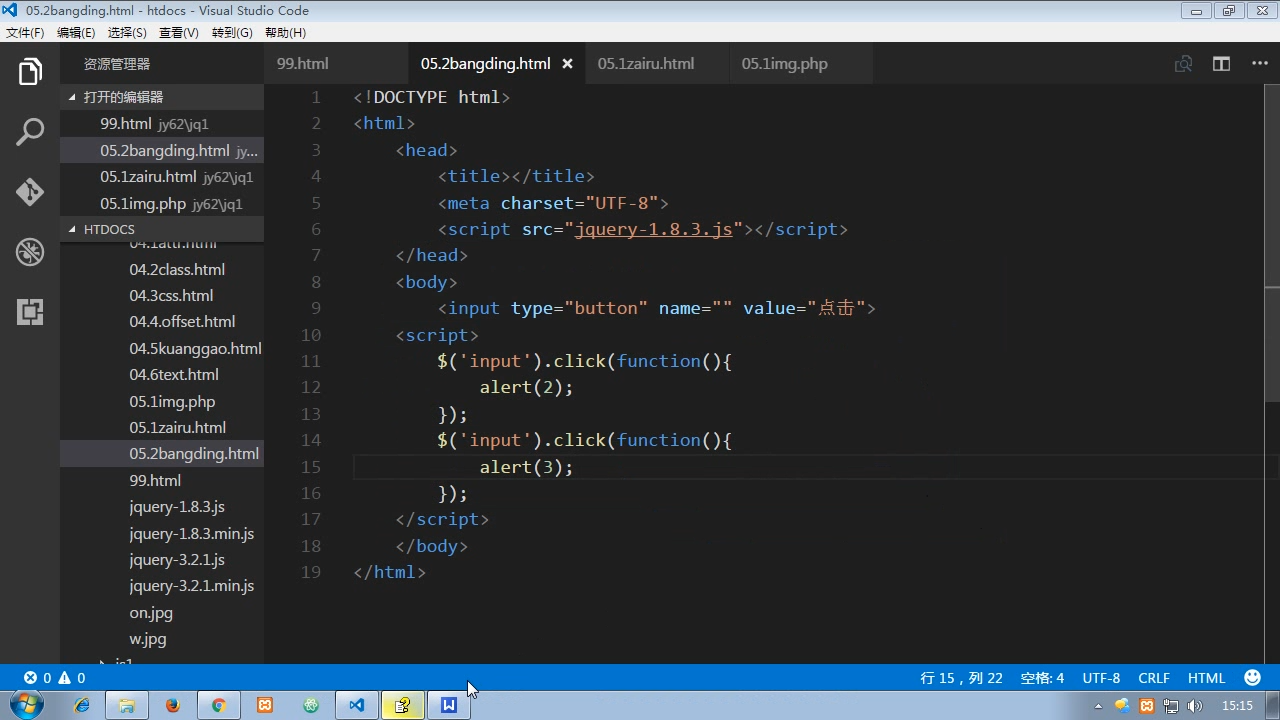Screen dimensions: 1280x720
Task: Change file encoding UTF-8 in status bar
Action: click(x=1101, y=678)
